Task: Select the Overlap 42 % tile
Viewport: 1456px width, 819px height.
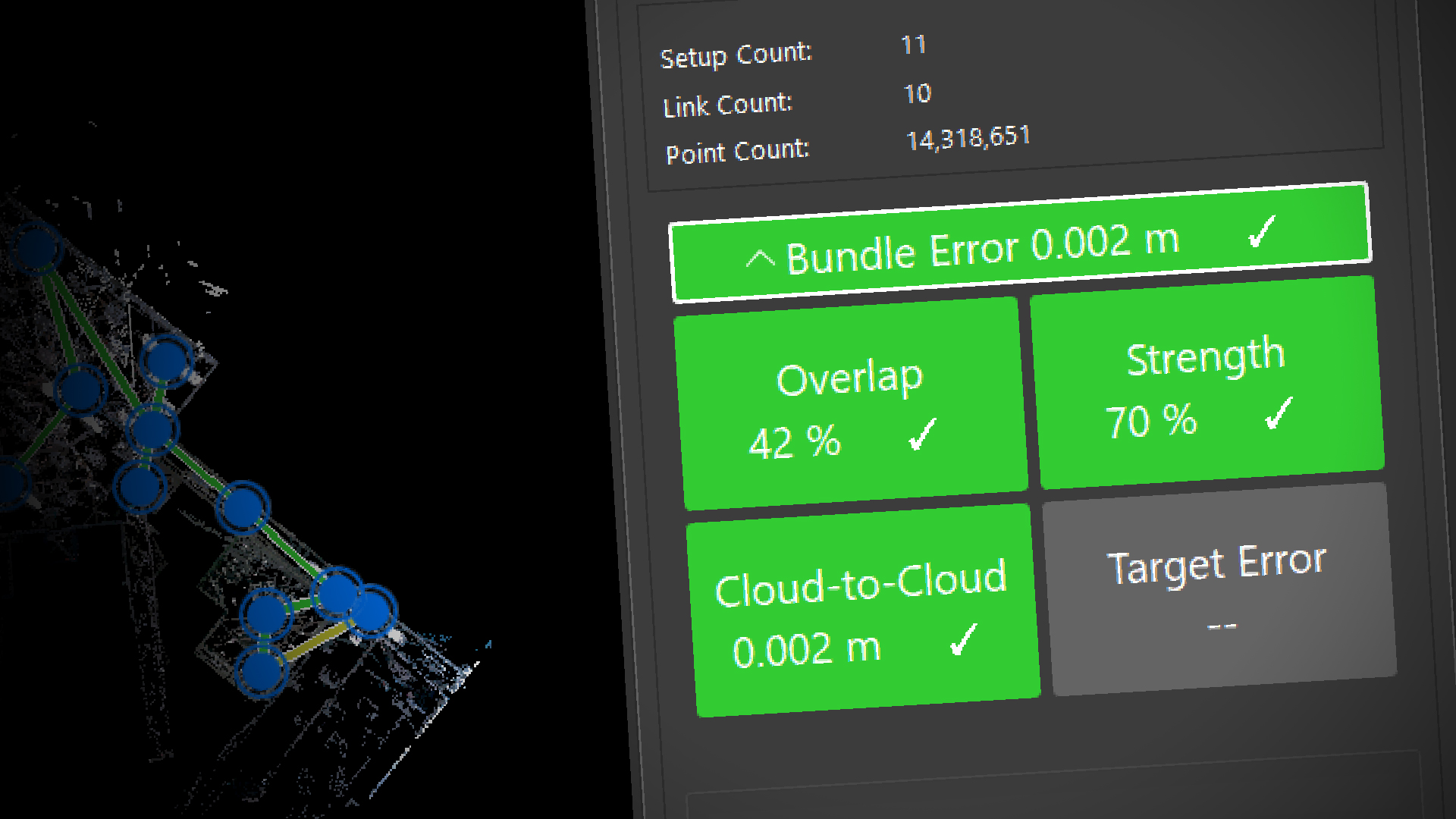Action: coord(849,403)
